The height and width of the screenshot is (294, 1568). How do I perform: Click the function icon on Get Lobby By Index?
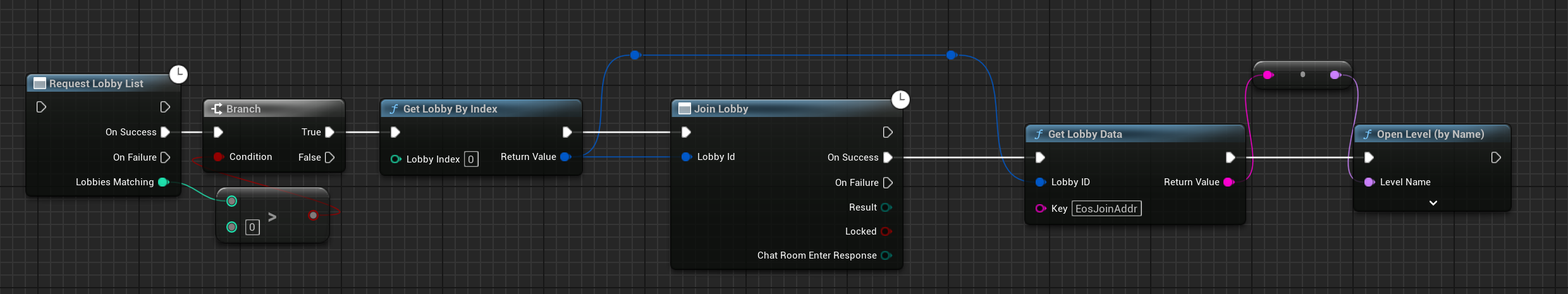click(394, 109)
